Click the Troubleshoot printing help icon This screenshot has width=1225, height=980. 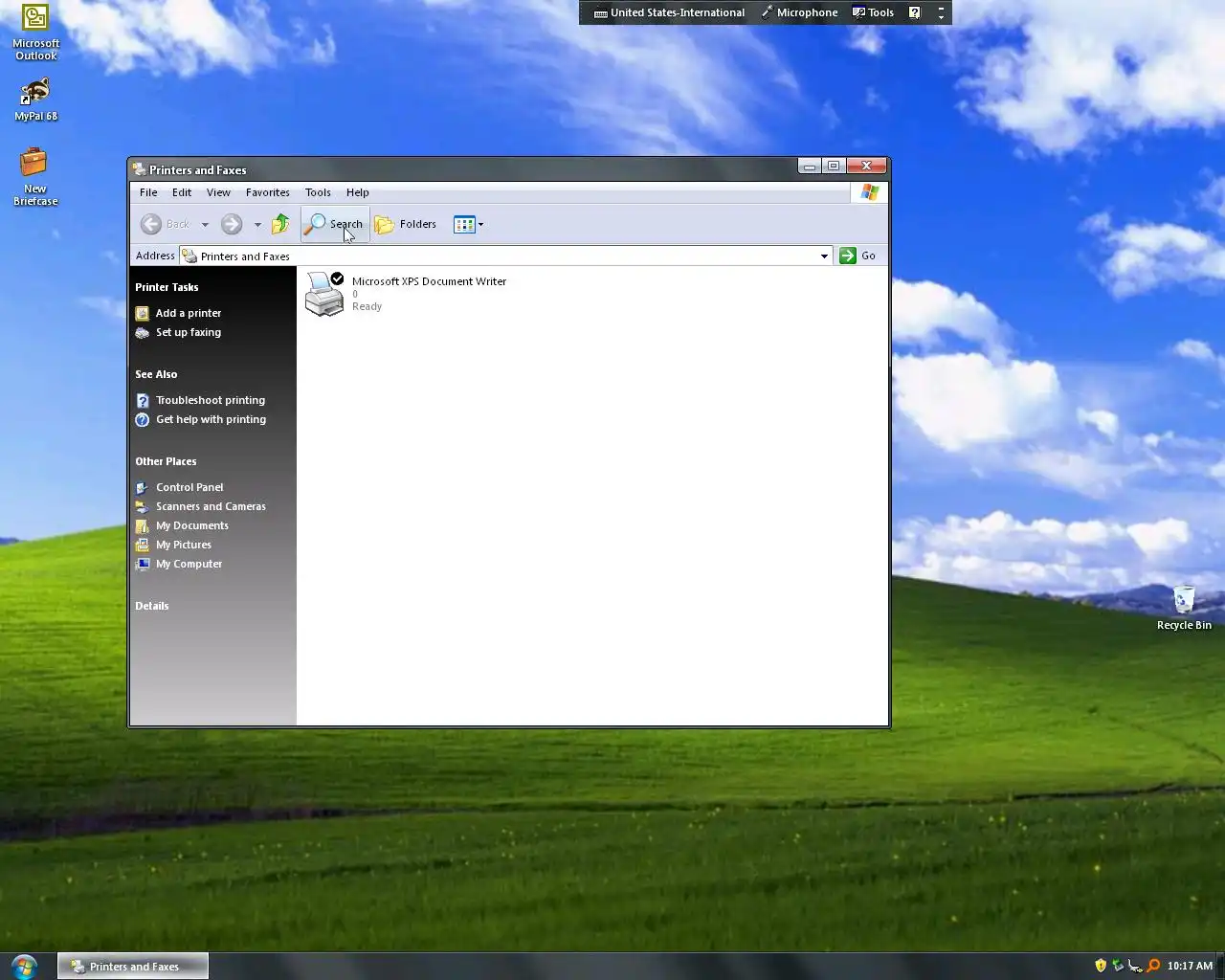pyautogui.click(x=143, y=400)
